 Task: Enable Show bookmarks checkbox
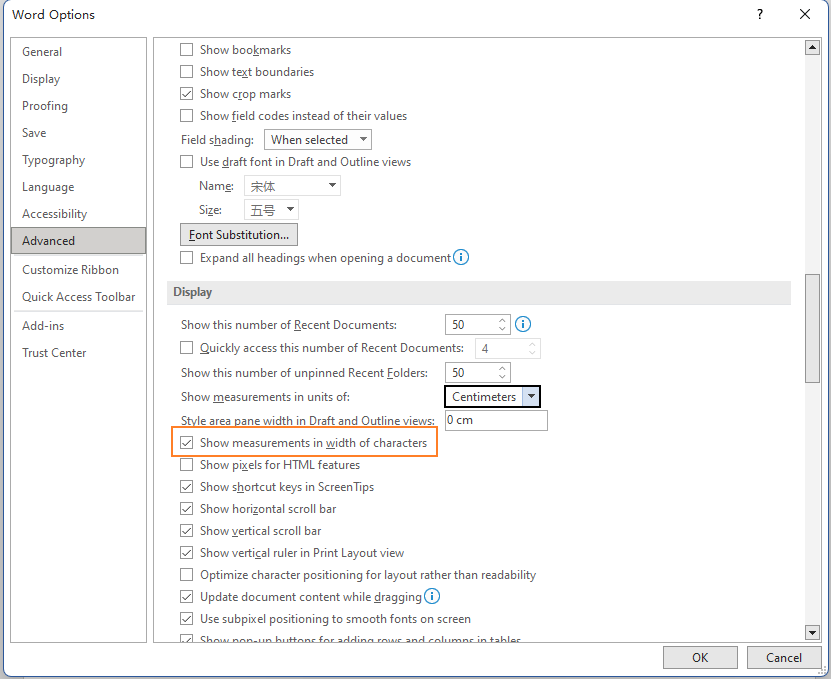coord(187,50)
